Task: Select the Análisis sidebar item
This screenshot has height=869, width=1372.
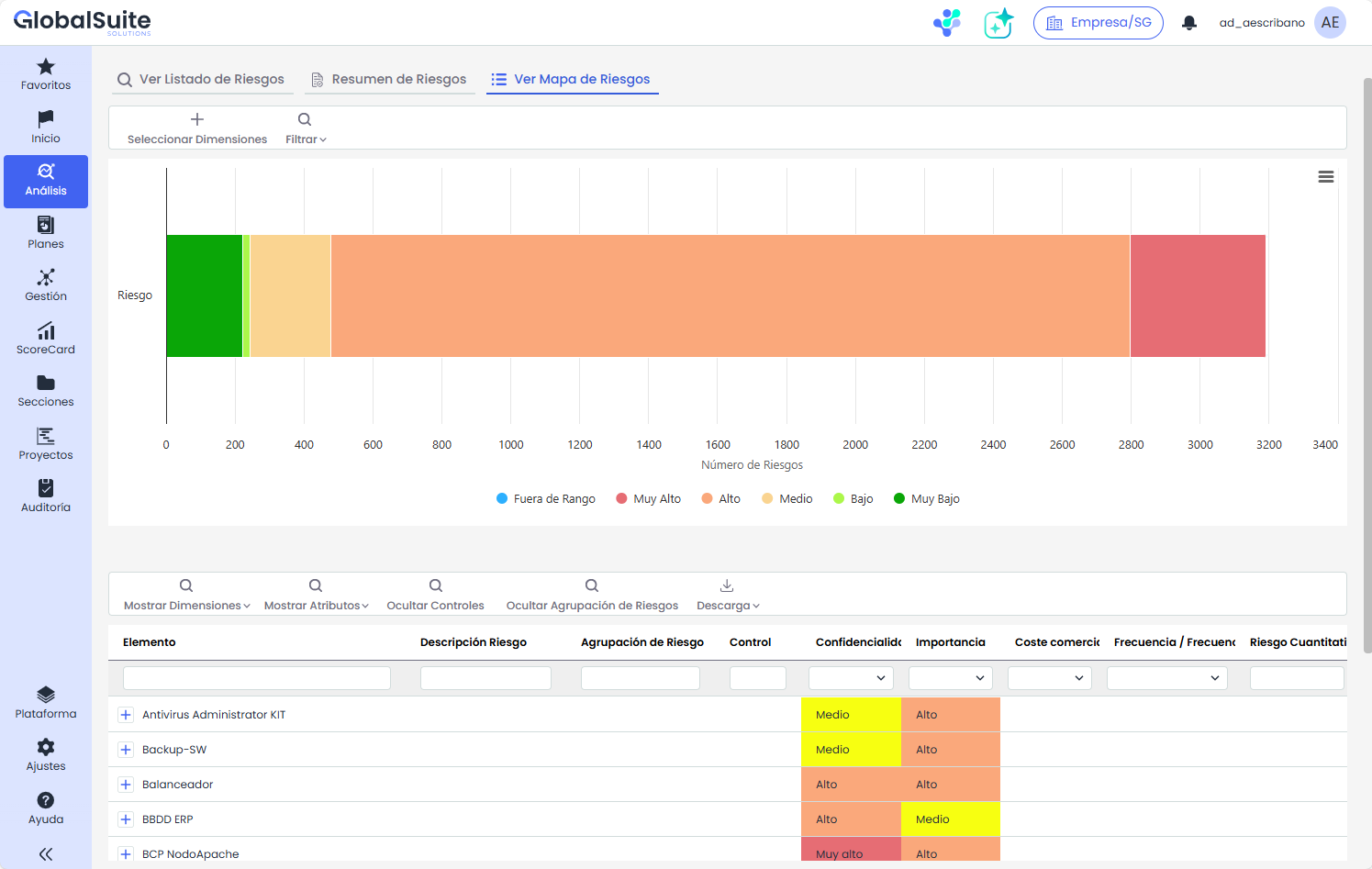Action: pos(46,181)
